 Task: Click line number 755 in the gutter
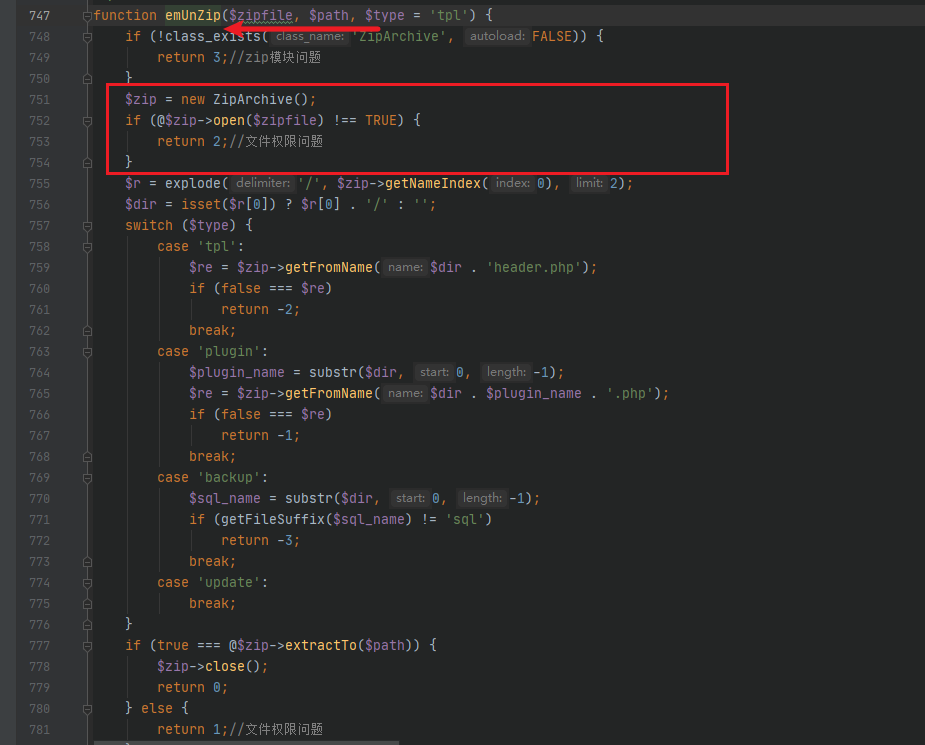(40, 184)
